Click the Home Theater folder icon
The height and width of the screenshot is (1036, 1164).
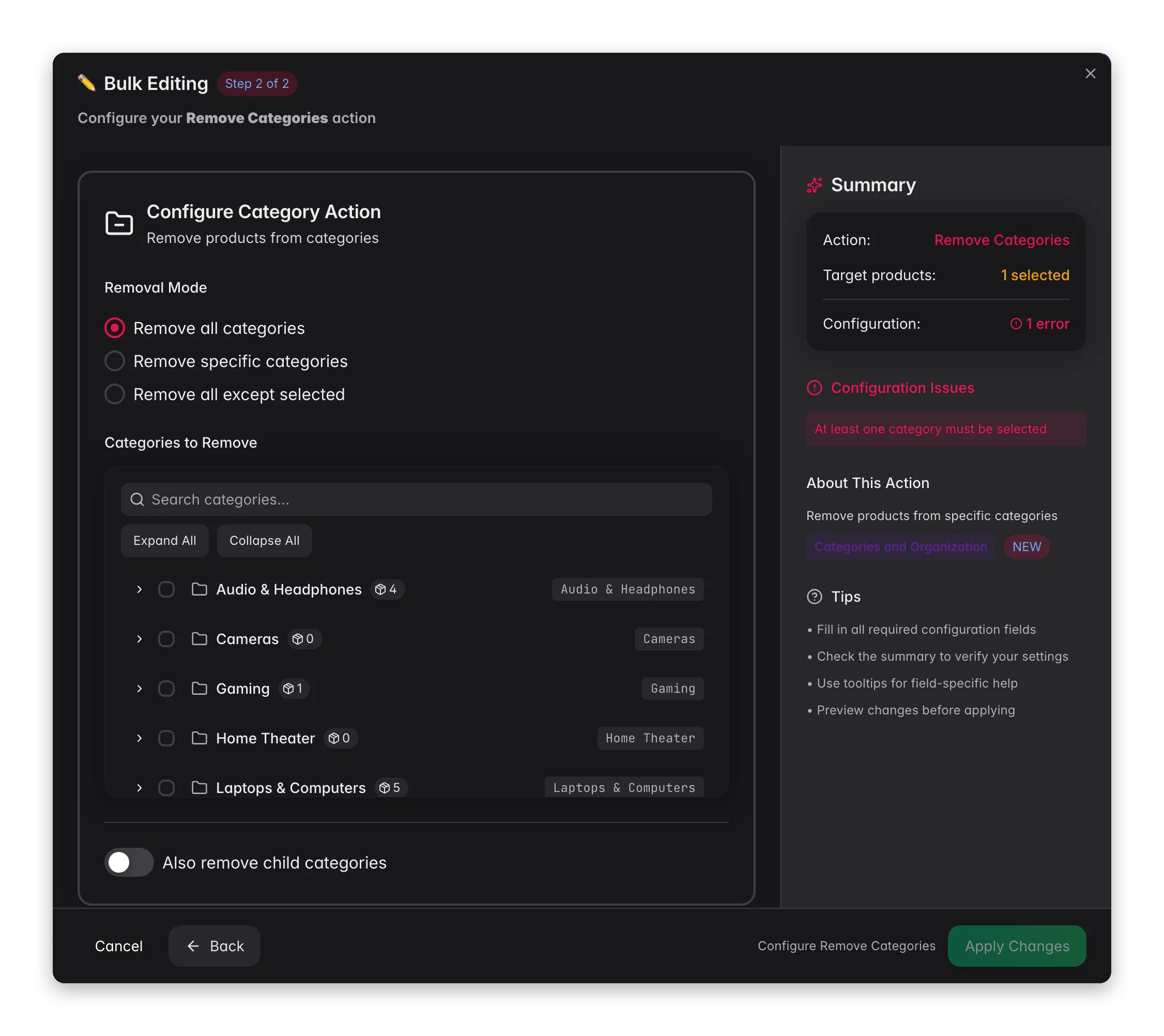200,738
